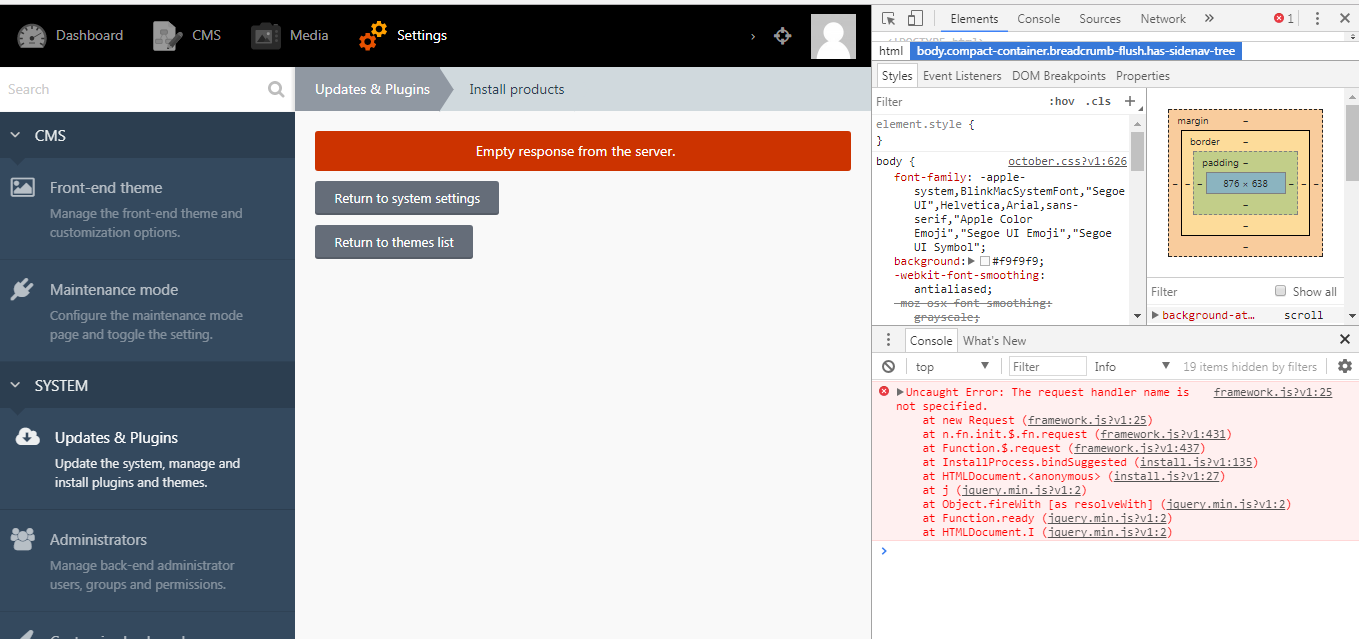The height and width of the screenshot is (639, 1359).
Task: Click the sidebar Search field
Action: pos(135,89)
